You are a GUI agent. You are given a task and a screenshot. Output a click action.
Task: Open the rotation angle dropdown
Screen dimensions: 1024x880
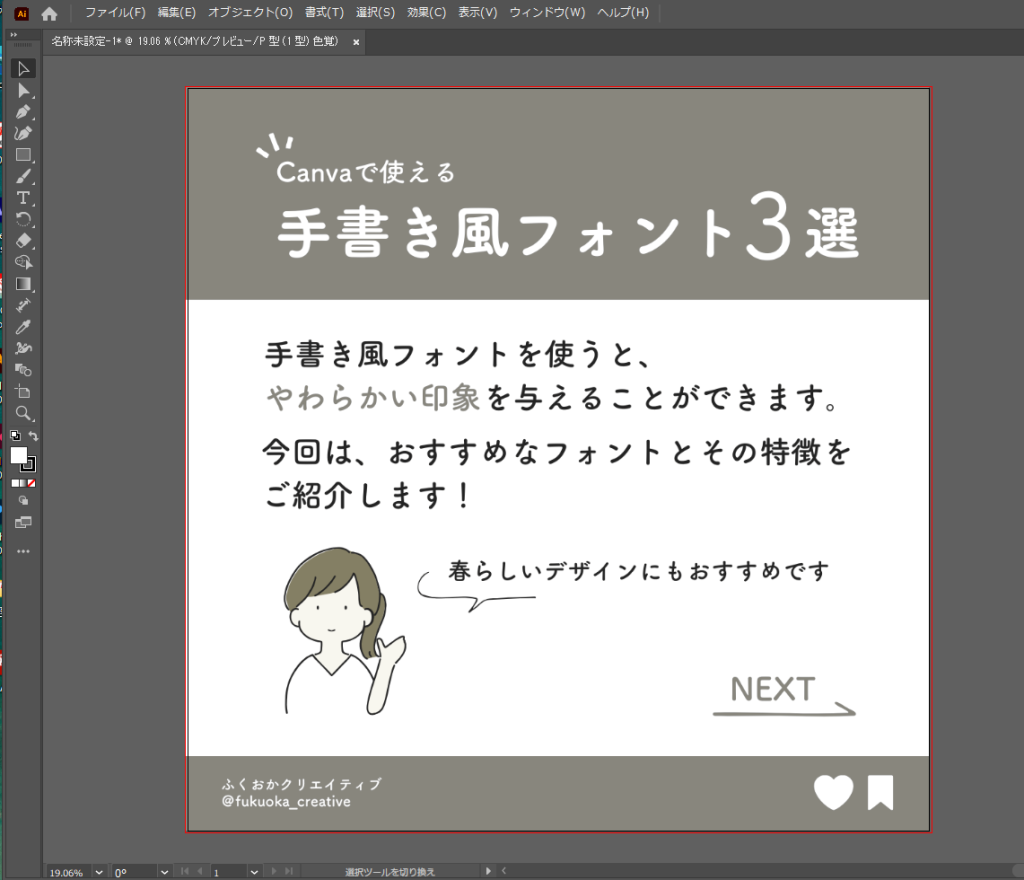[x=165, y=872]
